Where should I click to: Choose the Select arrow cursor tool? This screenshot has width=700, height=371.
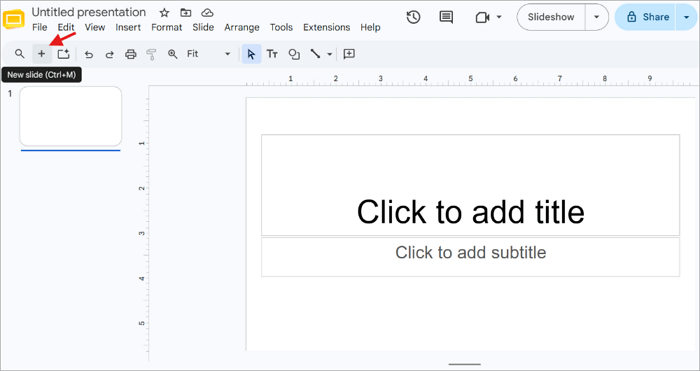click(251, 54)
